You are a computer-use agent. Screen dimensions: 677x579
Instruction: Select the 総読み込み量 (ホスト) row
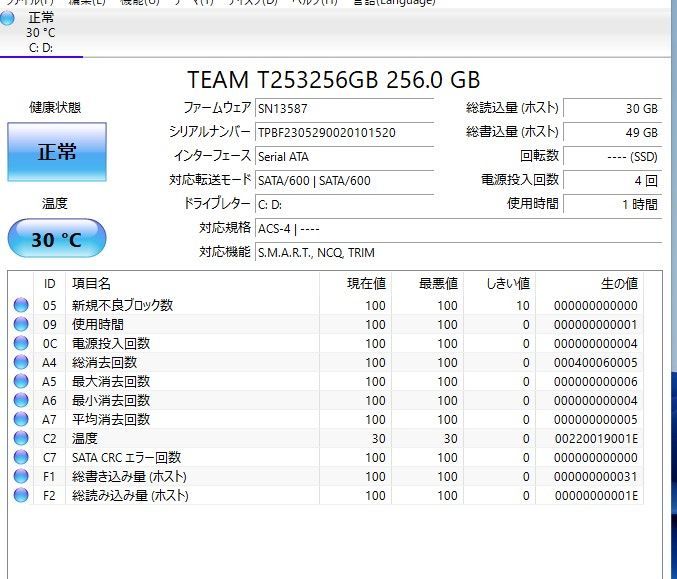tap(326, 495)
